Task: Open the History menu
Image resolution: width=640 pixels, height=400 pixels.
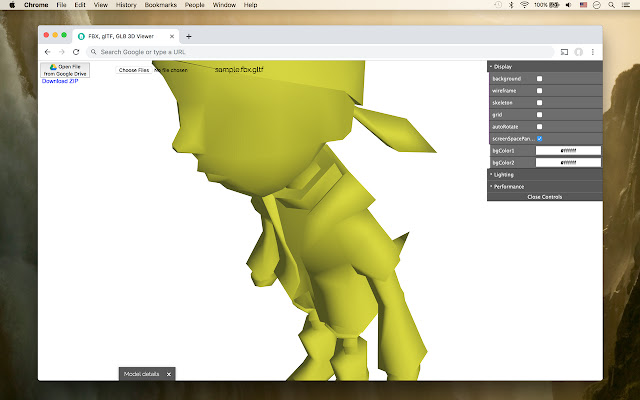Action: tap(126, 5)
